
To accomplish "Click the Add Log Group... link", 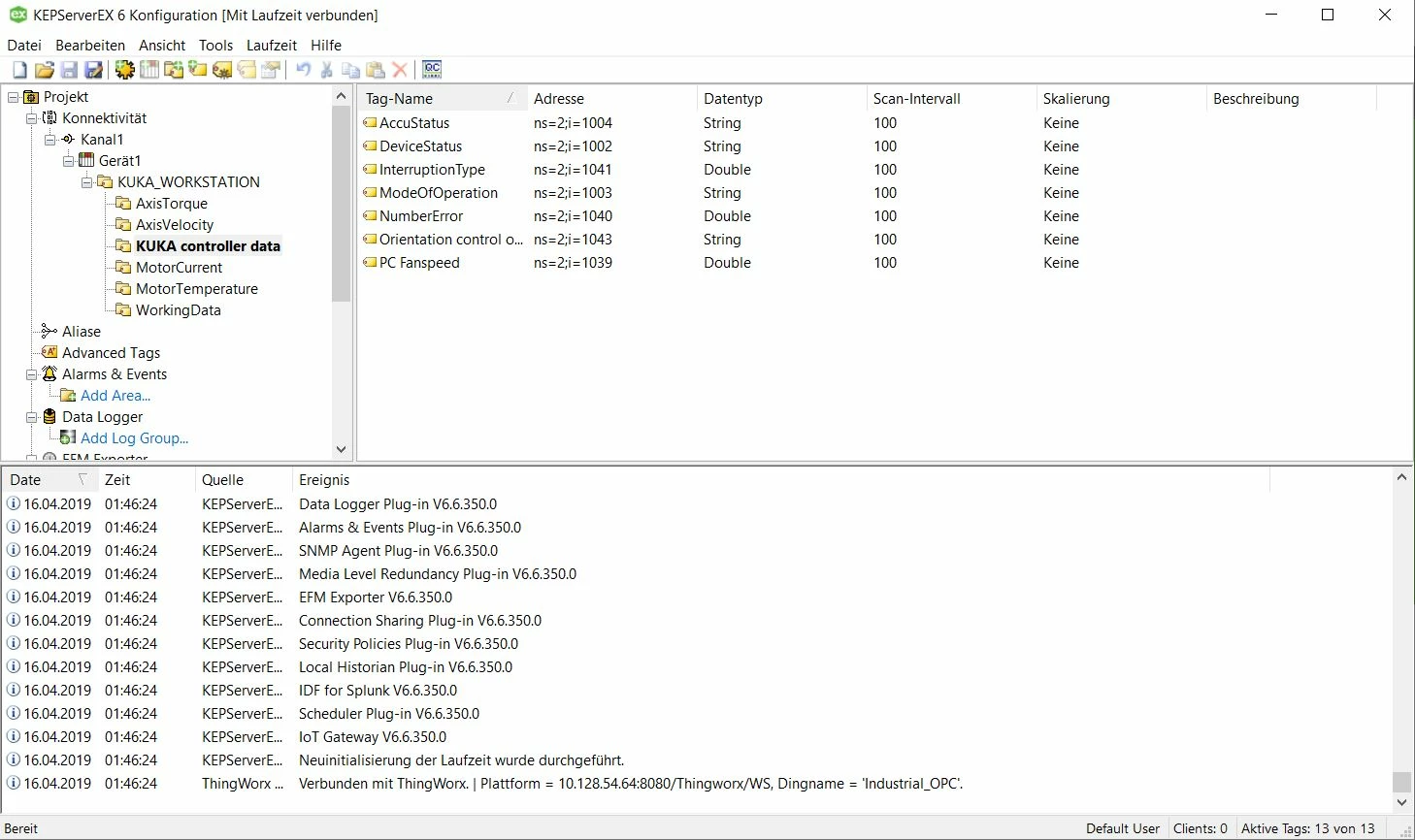I will 135,438.
